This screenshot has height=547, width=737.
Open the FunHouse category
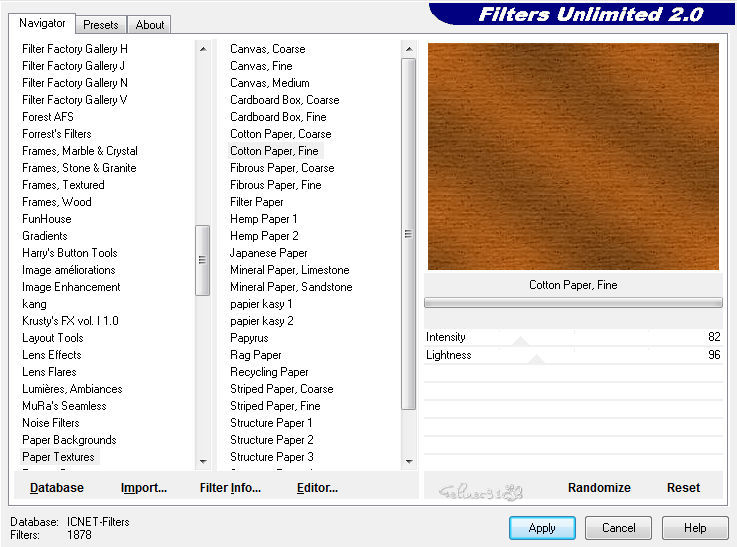[47, 219]
